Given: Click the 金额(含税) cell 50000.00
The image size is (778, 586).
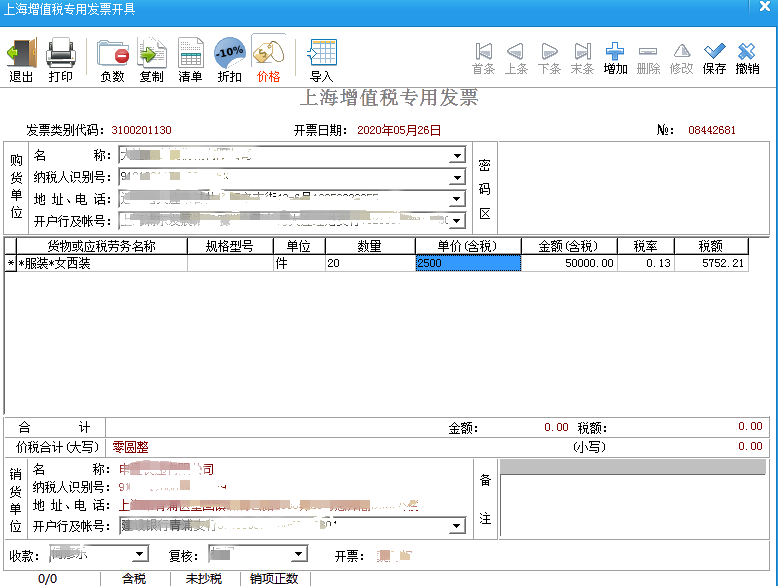Looking at the screenshot, I should pos(569,263).
